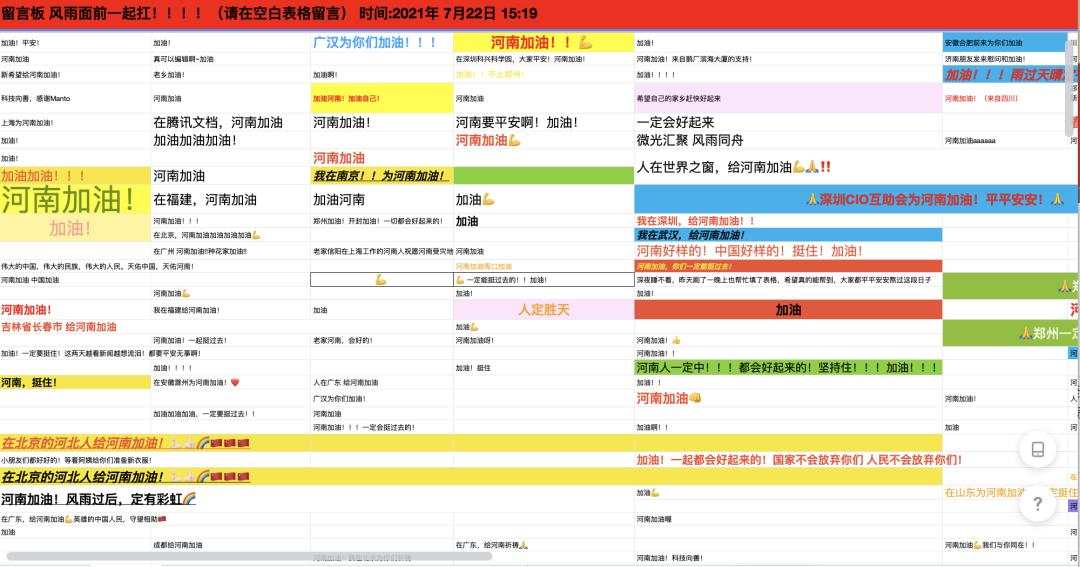Select the yellow cell 河南,挺住!

(x=76, y=382)
